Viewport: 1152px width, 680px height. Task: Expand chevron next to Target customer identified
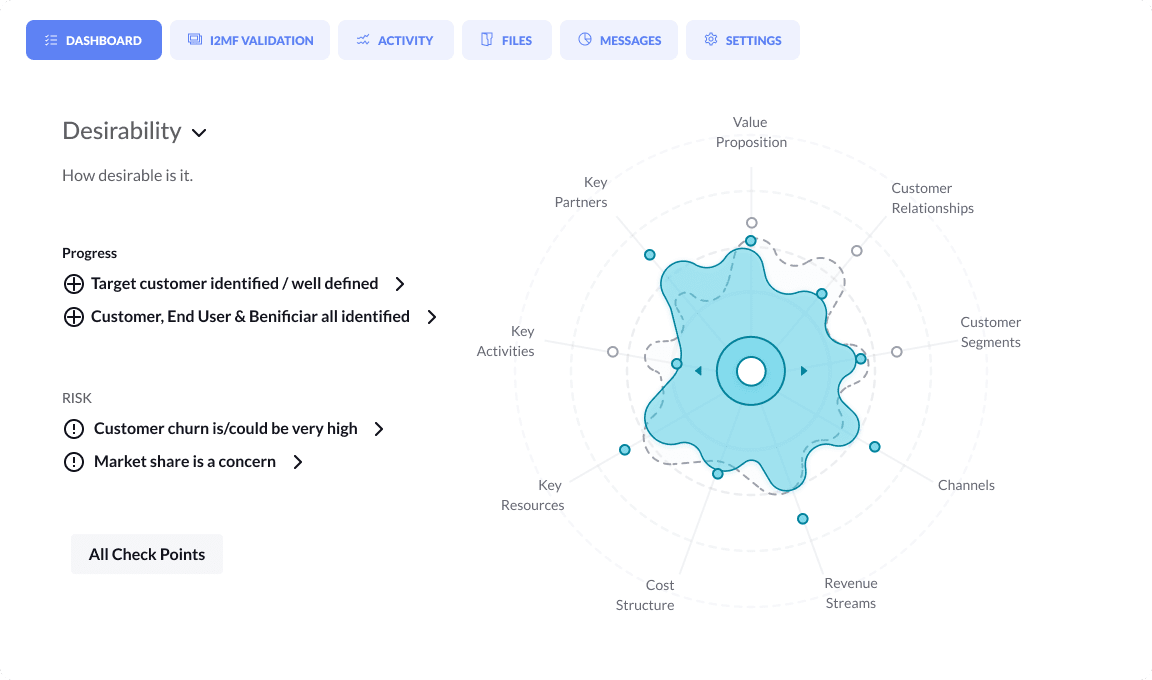click(400, 283)
